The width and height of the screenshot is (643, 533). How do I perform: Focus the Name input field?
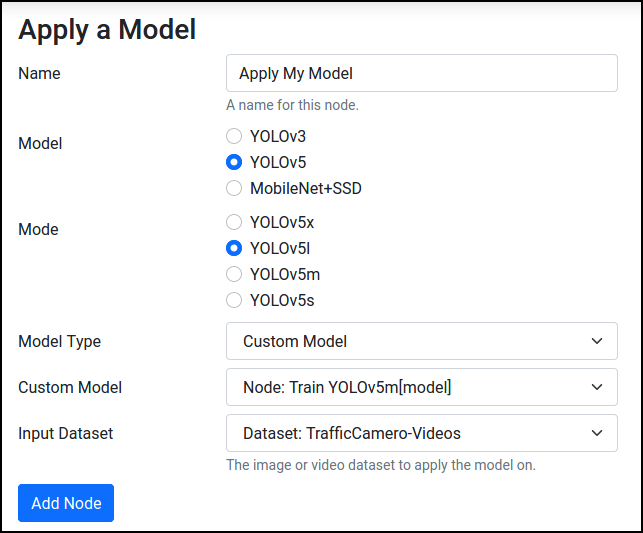pos(422,73)
